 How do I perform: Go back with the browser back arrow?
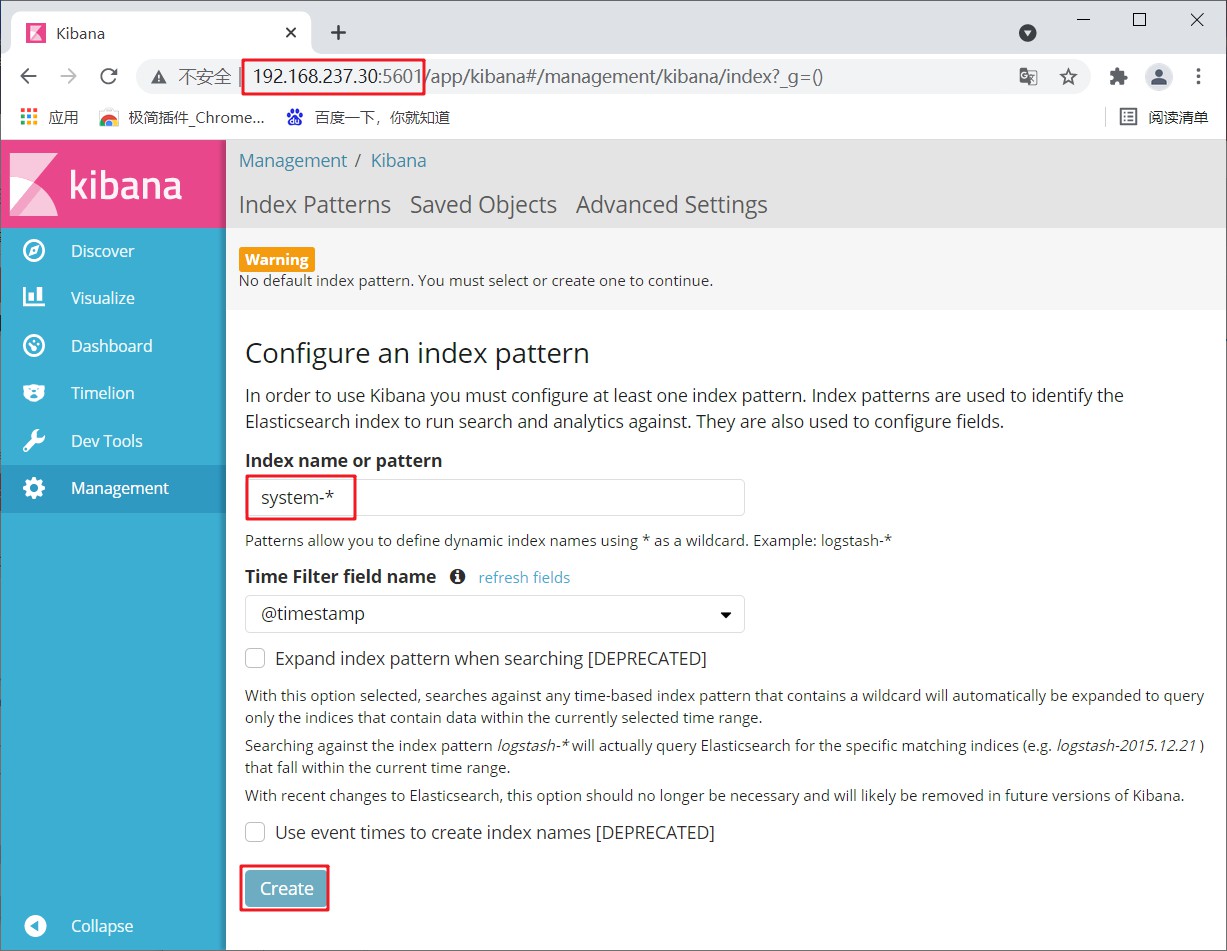point(29,76)
